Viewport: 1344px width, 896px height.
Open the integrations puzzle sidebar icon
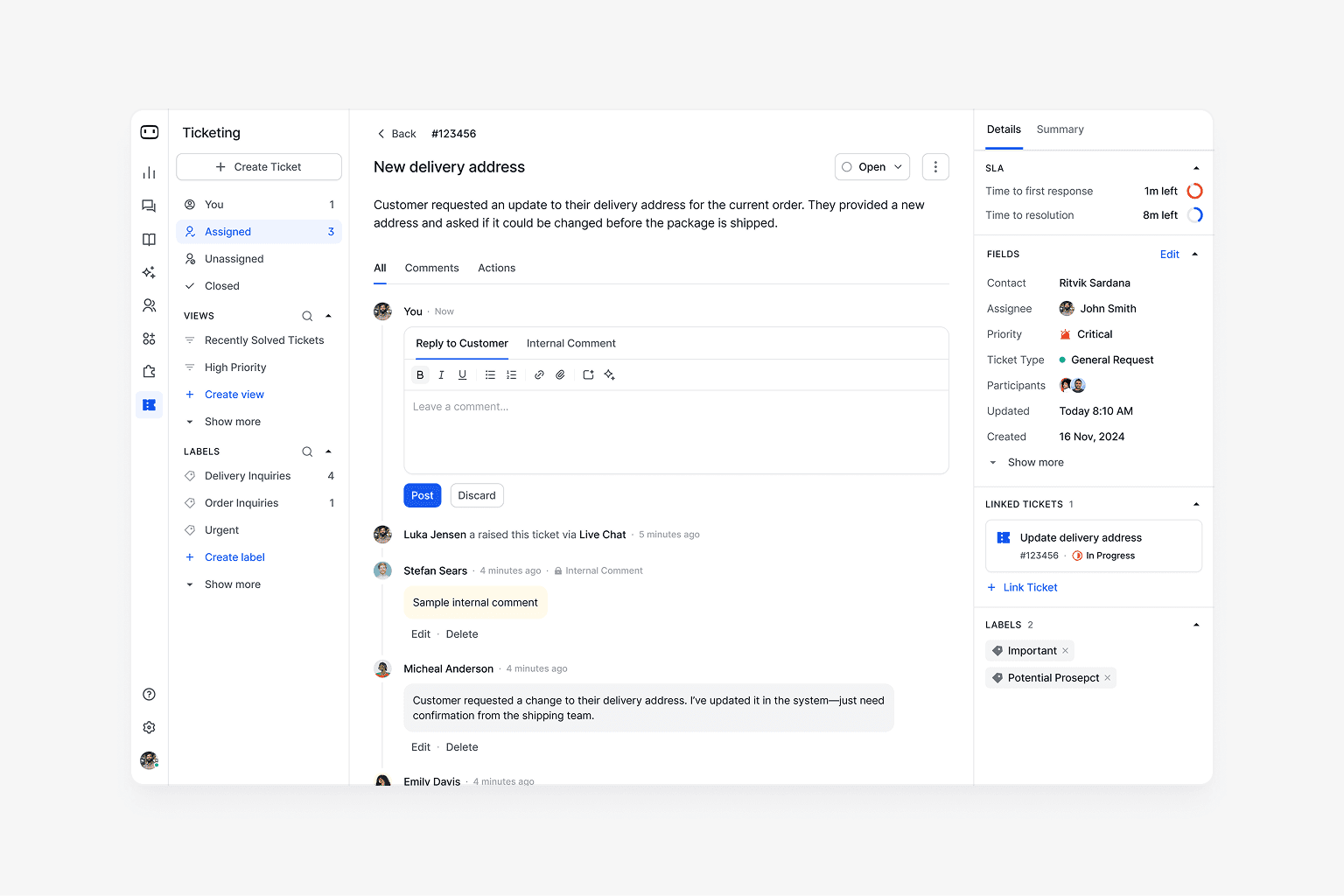click(x=149, y=372)
